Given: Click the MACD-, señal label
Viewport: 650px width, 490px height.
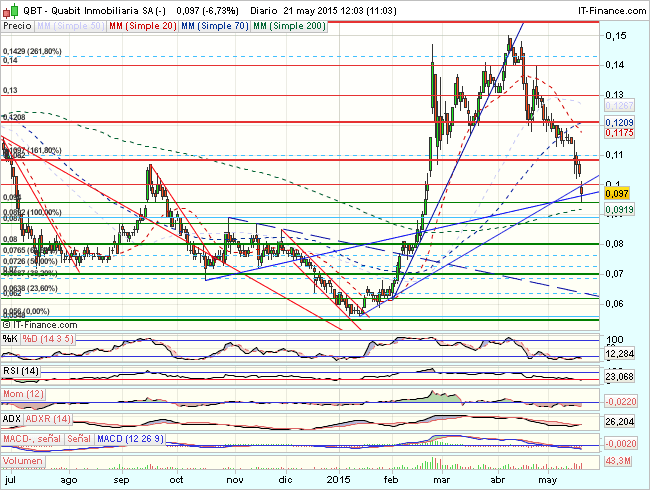Looking at the screenshot, I should point(32,439).
